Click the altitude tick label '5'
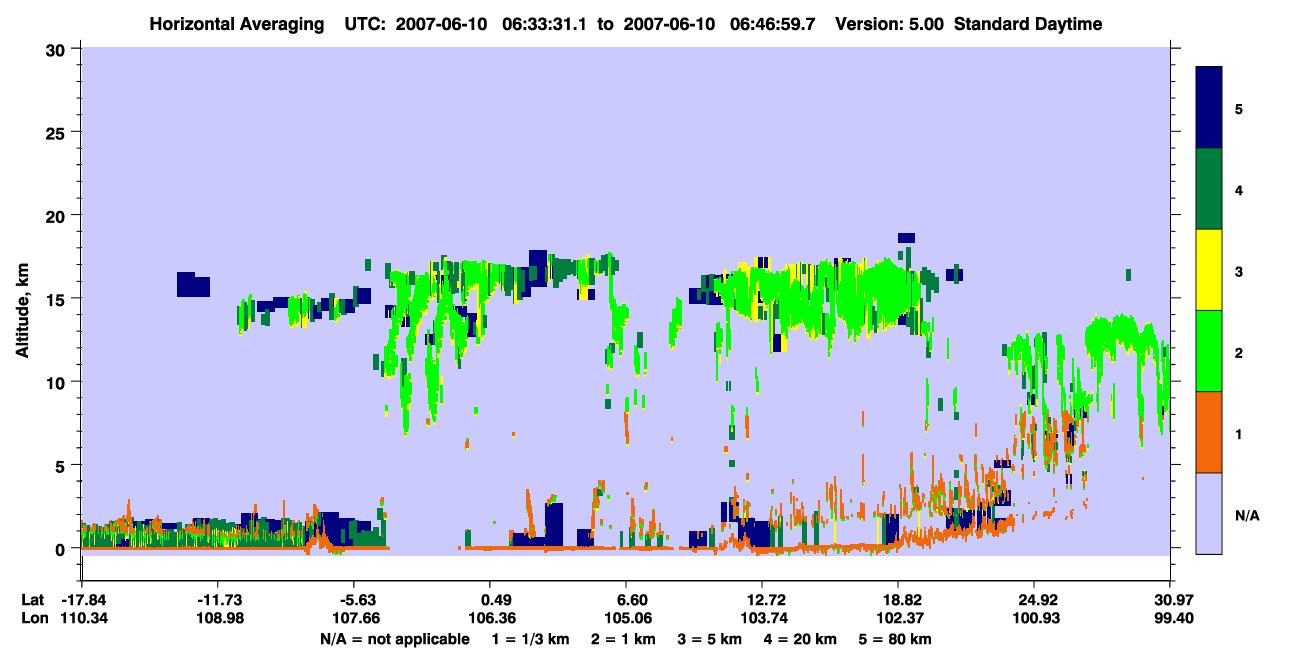Screen dimensions: 1300x667 [x=62, y=465]
